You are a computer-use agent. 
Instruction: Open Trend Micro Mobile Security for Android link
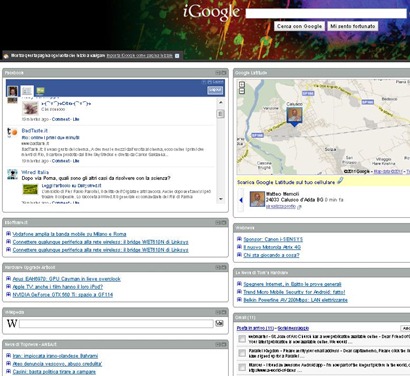tap(294, 292)
